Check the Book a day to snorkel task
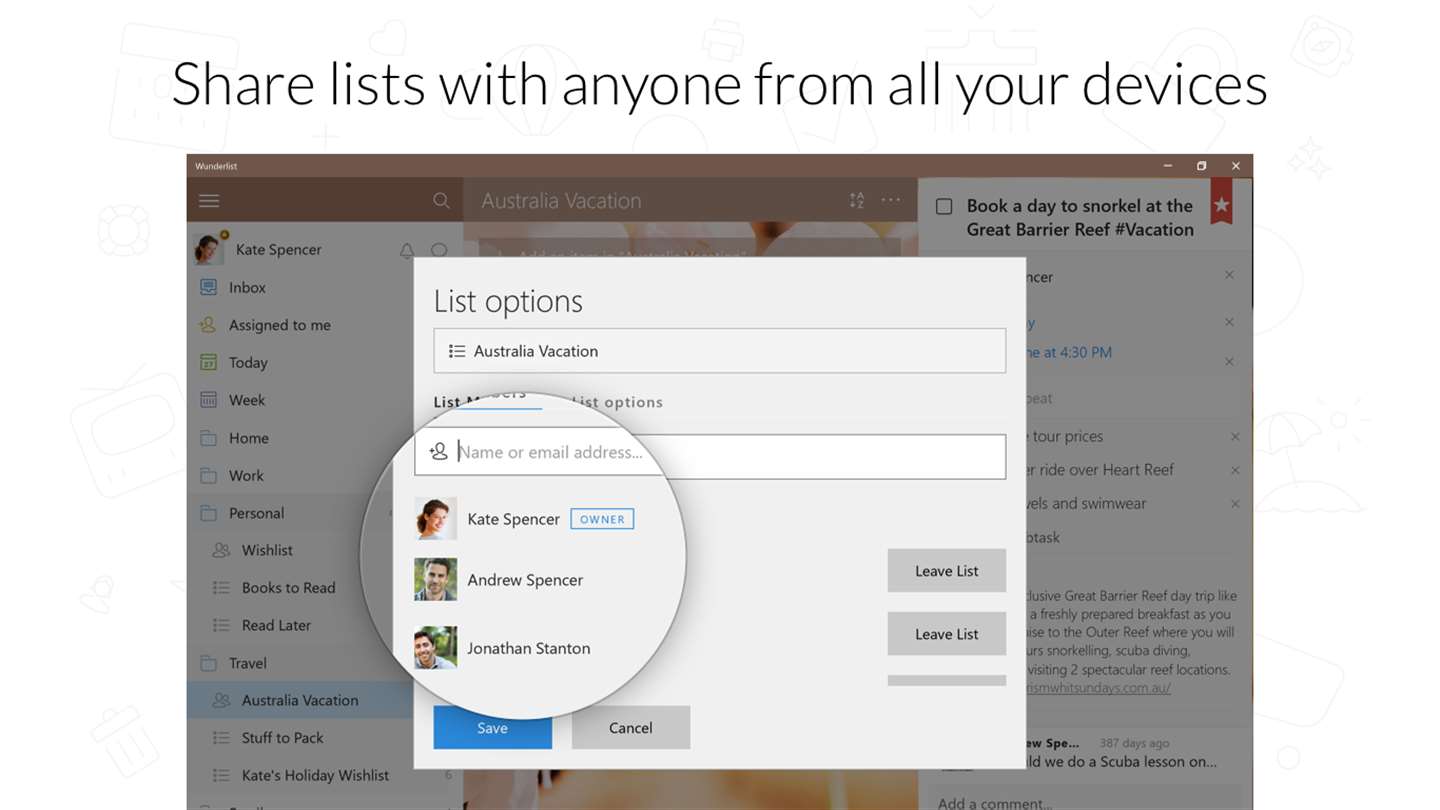 (943, 207)
